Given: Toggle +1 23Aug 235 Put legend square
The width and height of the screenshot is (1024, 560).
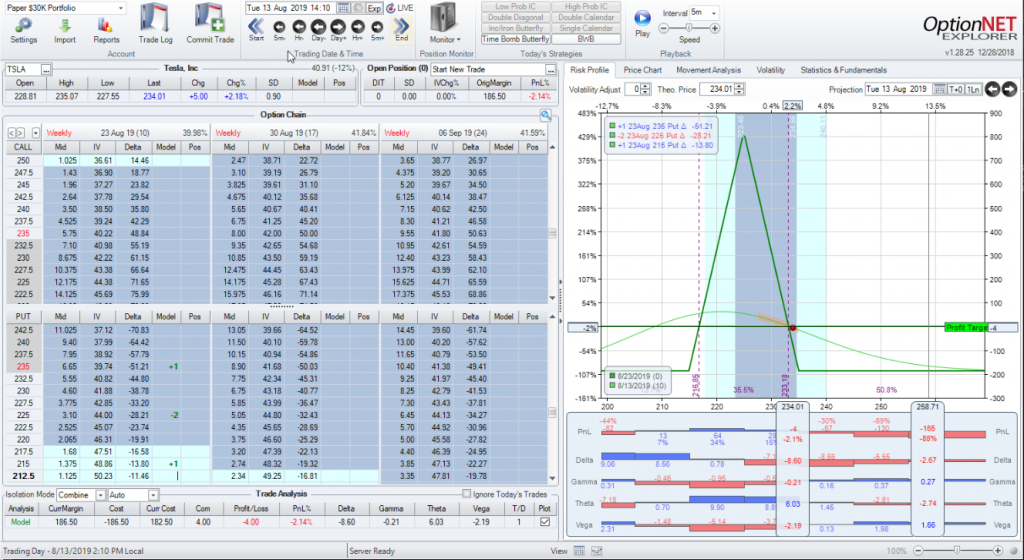Looking at the screenshot, I should click(612, 127).
